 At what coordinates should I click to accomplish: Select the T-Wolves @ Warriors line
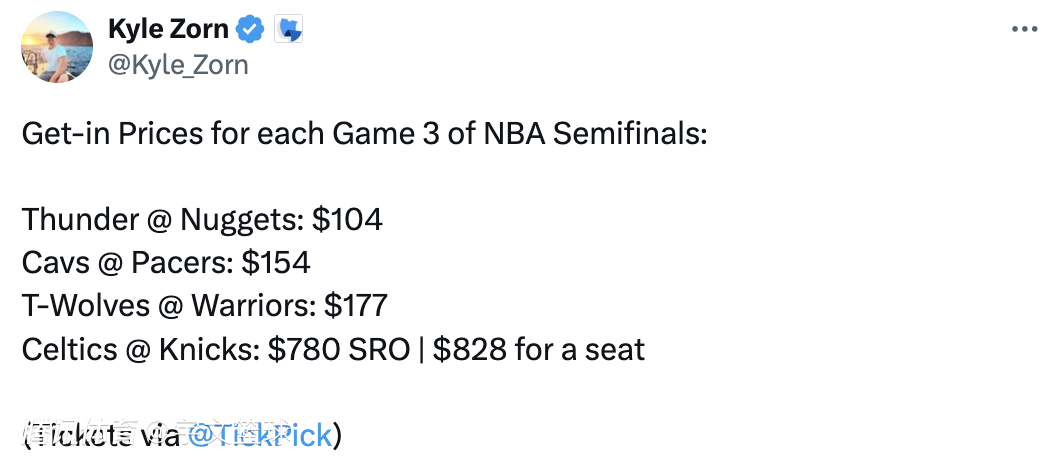tap(205, 306)
